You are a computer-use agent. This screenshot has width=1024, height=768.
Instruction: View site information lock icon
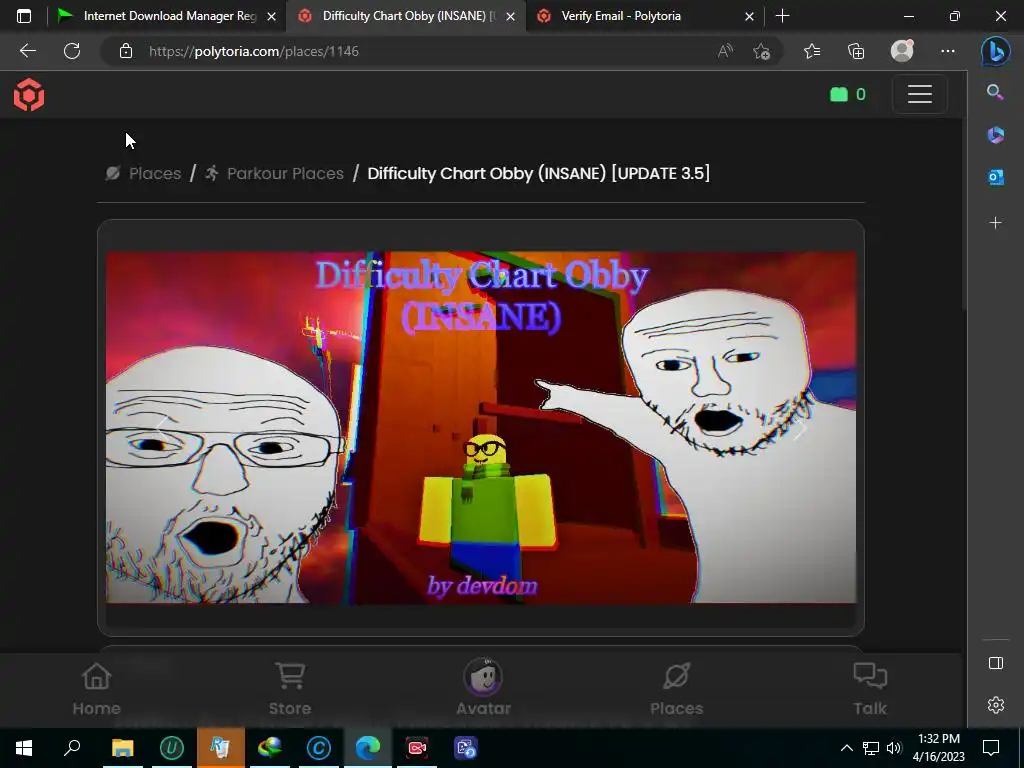click(x=126, y=51)
